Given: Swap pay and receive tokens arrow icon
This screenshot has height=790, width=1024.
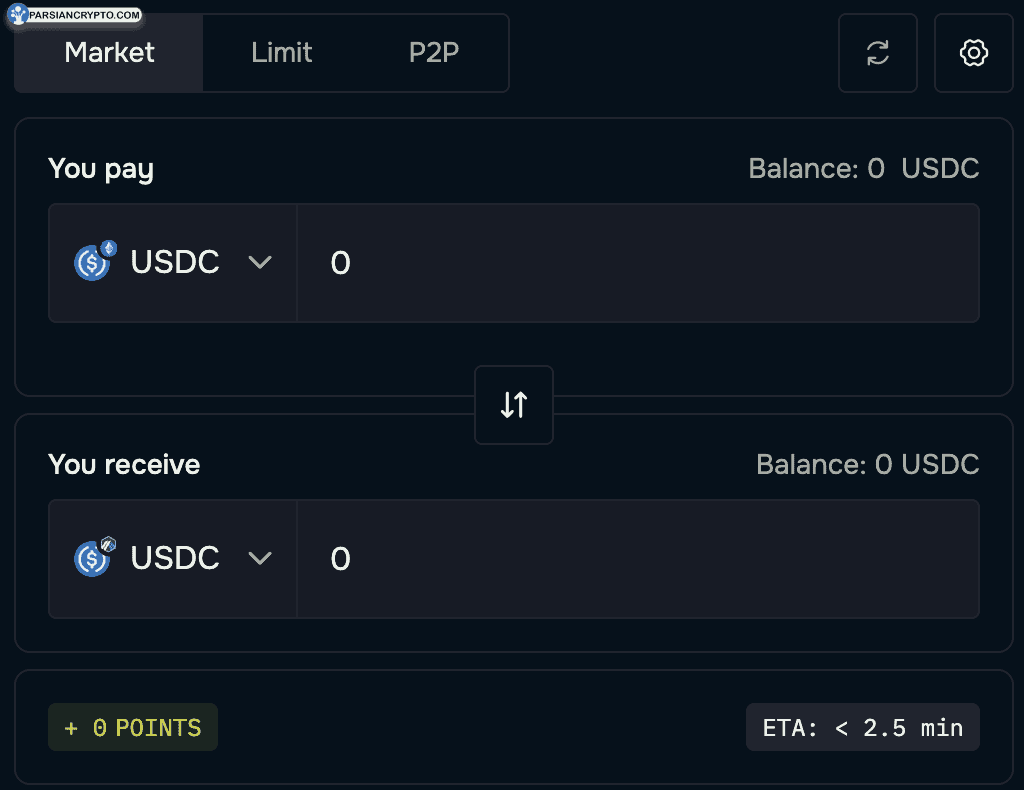Looking at the screenshot, I should pyautogui.click(x=514, y=405).
